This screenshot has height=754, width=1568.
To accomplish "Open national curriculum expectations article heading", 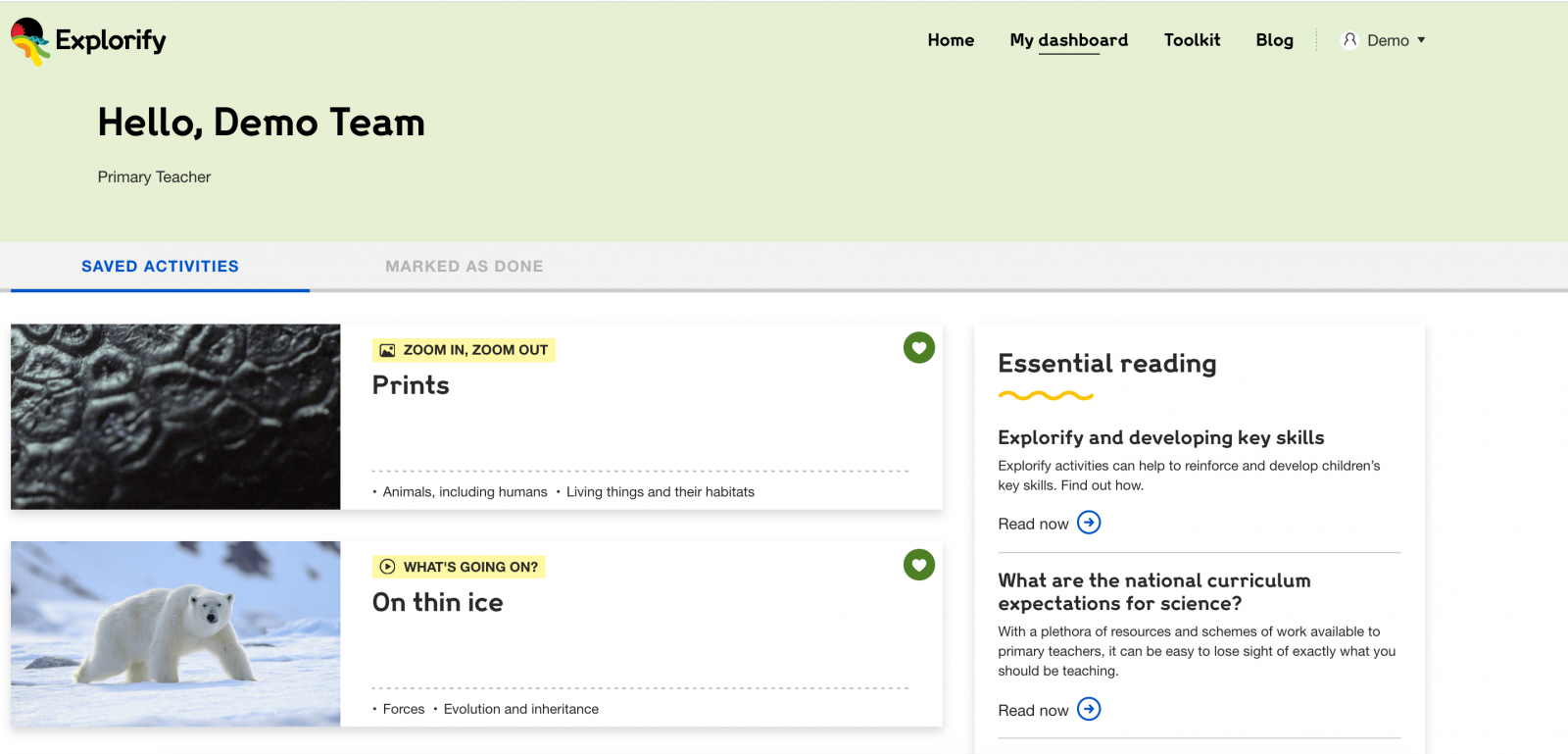I will point(1154,592).
